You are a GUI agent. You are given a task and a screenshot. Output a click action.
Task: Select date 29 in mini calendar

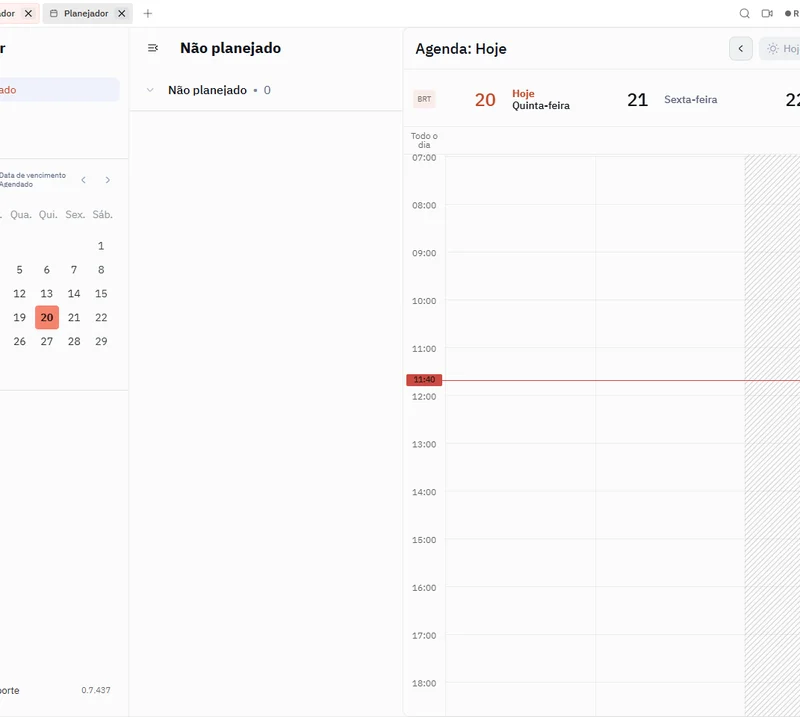point(101,341)
